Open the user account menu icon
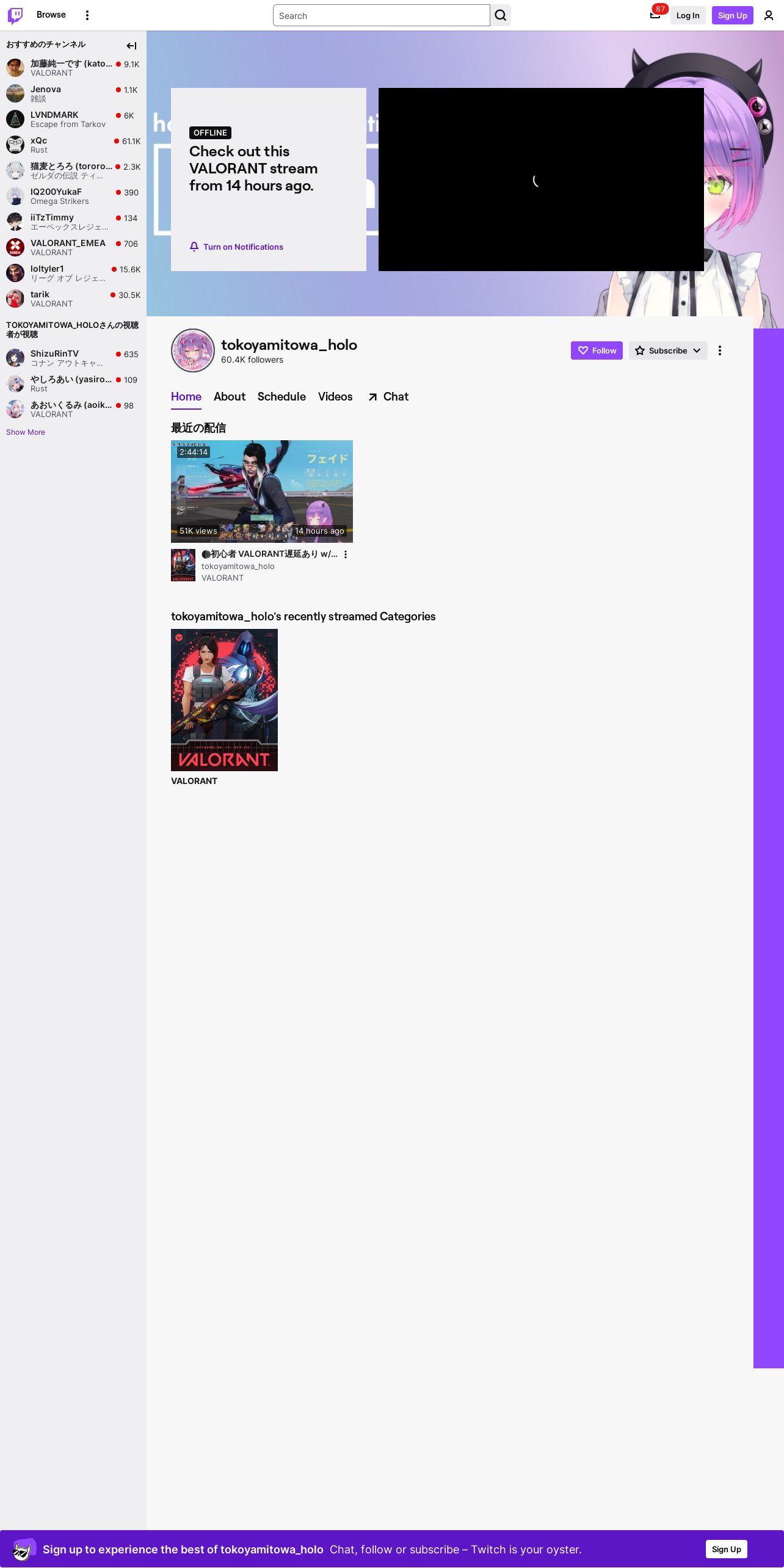Screen dimensions: 784x1568 point(769,15)
